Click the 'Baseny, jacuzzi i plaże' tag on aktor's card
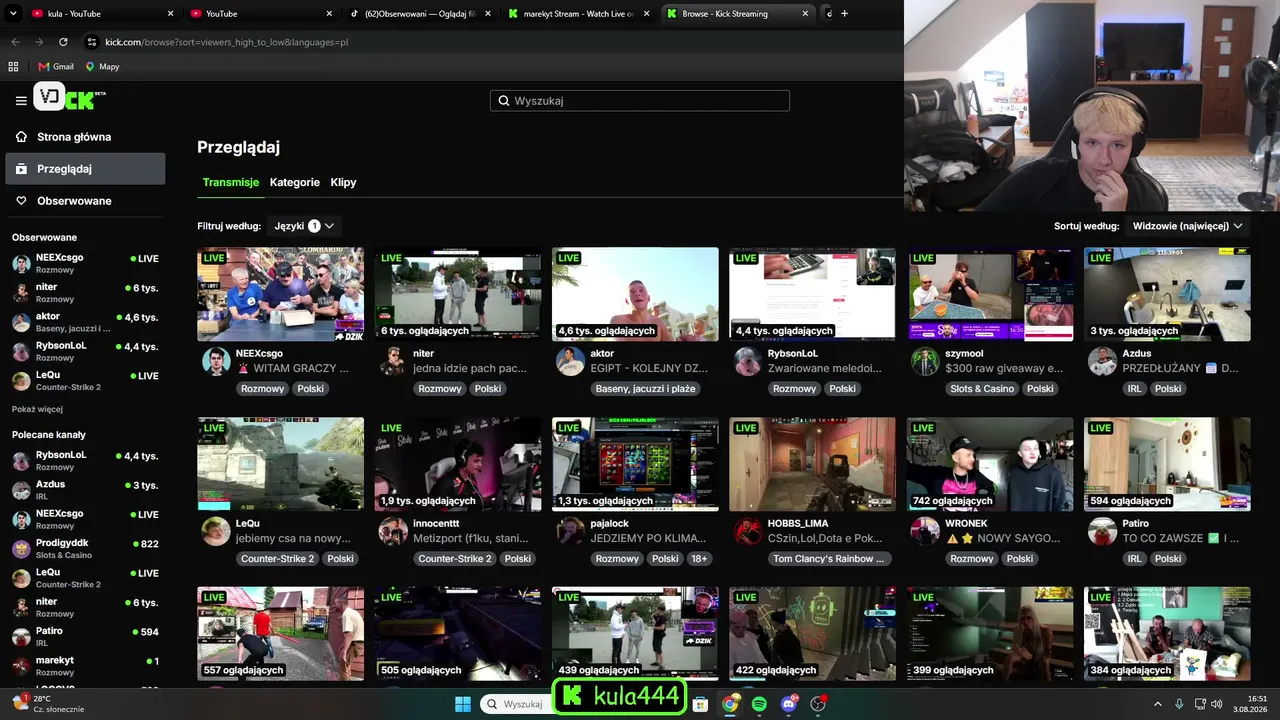 tap(645, 389)
